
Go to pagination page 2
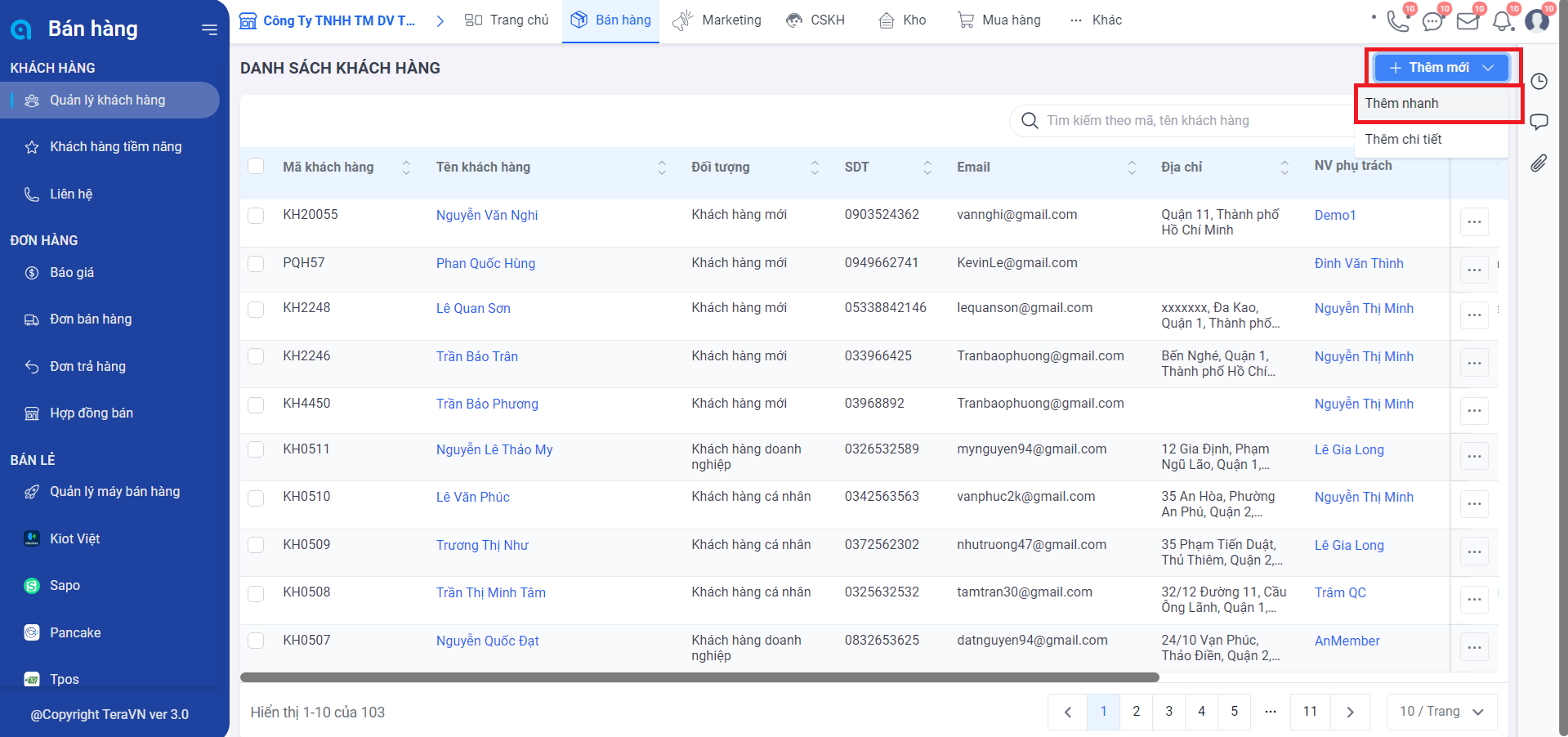pyautogui.click(x=1136, y=712)
